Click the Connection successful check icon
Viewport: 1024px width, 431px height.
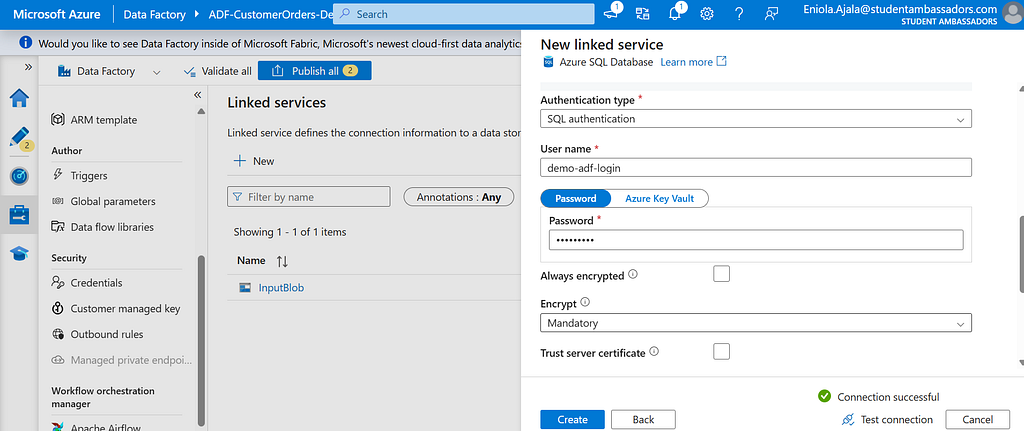point(824,396)
